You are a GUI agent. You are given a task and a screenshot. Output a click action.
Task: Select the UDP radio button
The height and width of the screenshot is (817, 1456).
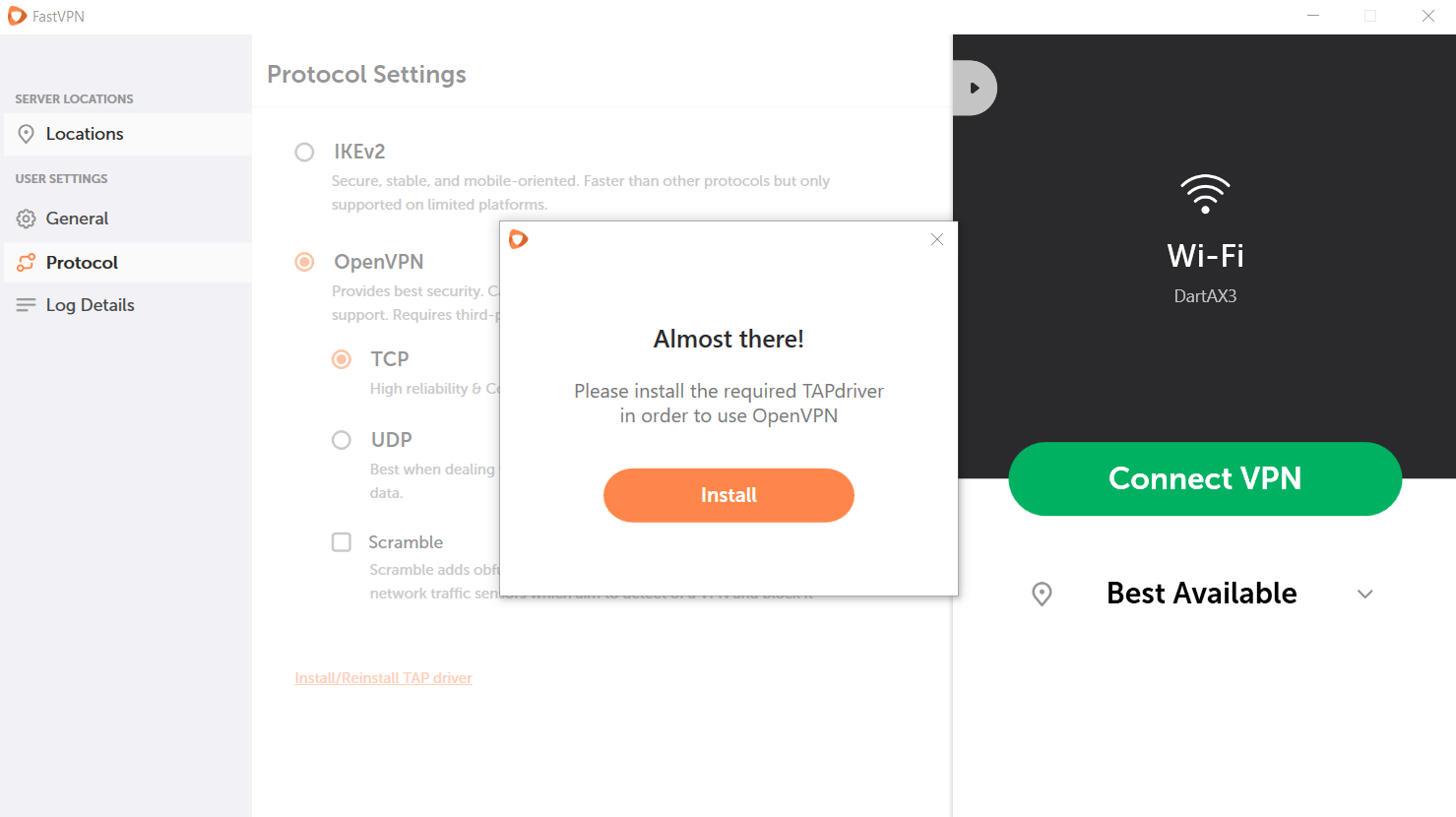(x=342, y=440)
